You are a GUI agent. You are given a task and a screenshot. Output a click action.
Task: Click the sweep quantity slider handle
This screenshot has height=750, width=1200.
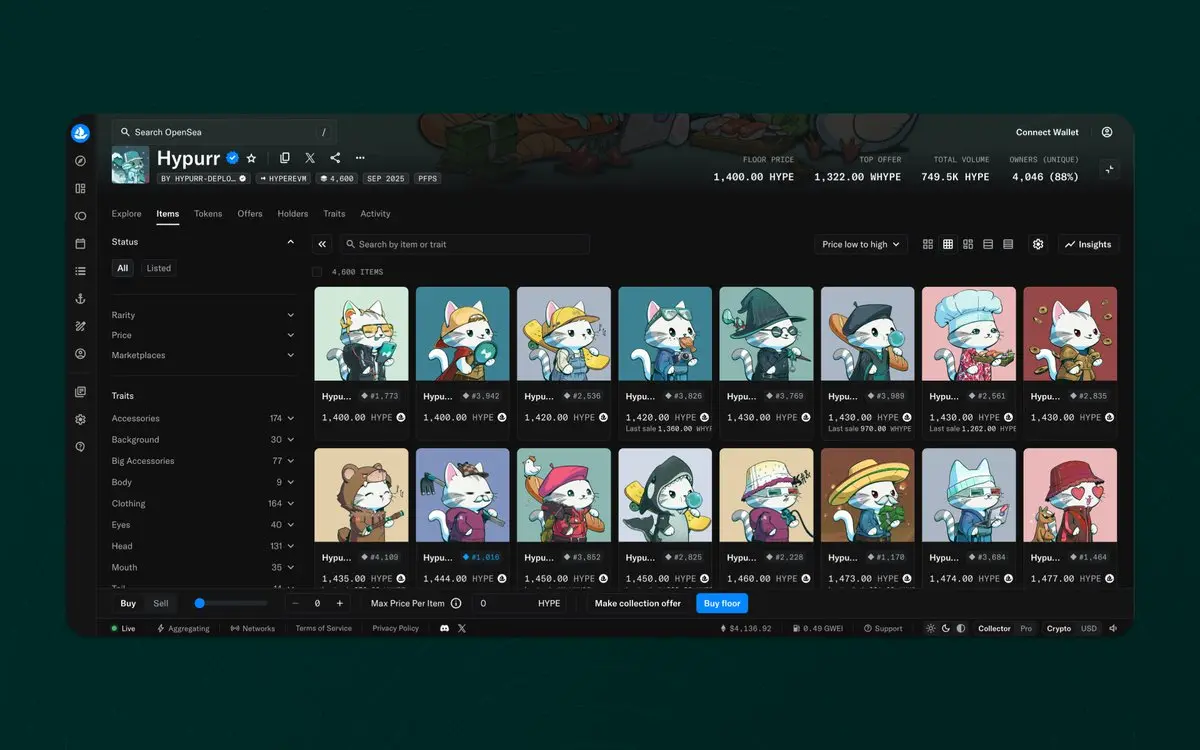pyautogui.click(x=200, y=603)
